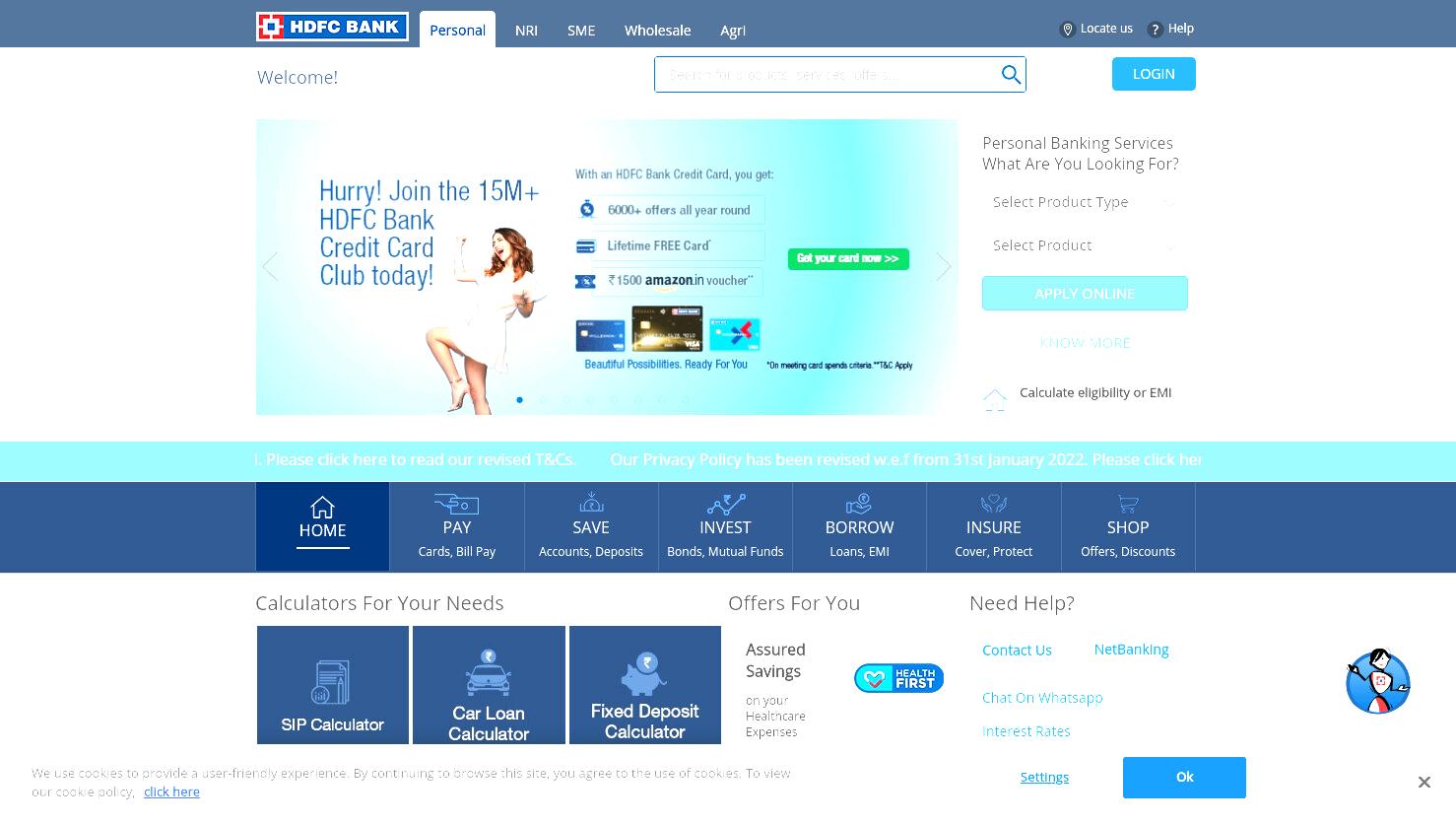Viewport: 1456px width, 825px height.
Task: Open Chat On Whatsapp link
Action: click(x=1042, y=698)
